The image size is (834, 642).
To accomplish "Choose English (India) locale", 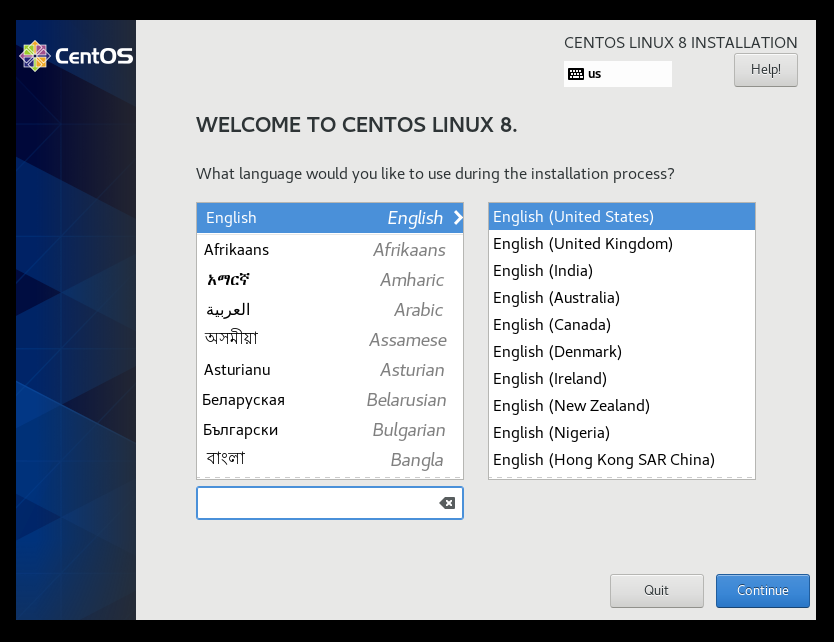I will pyautogui.click(x=622, y=271).
